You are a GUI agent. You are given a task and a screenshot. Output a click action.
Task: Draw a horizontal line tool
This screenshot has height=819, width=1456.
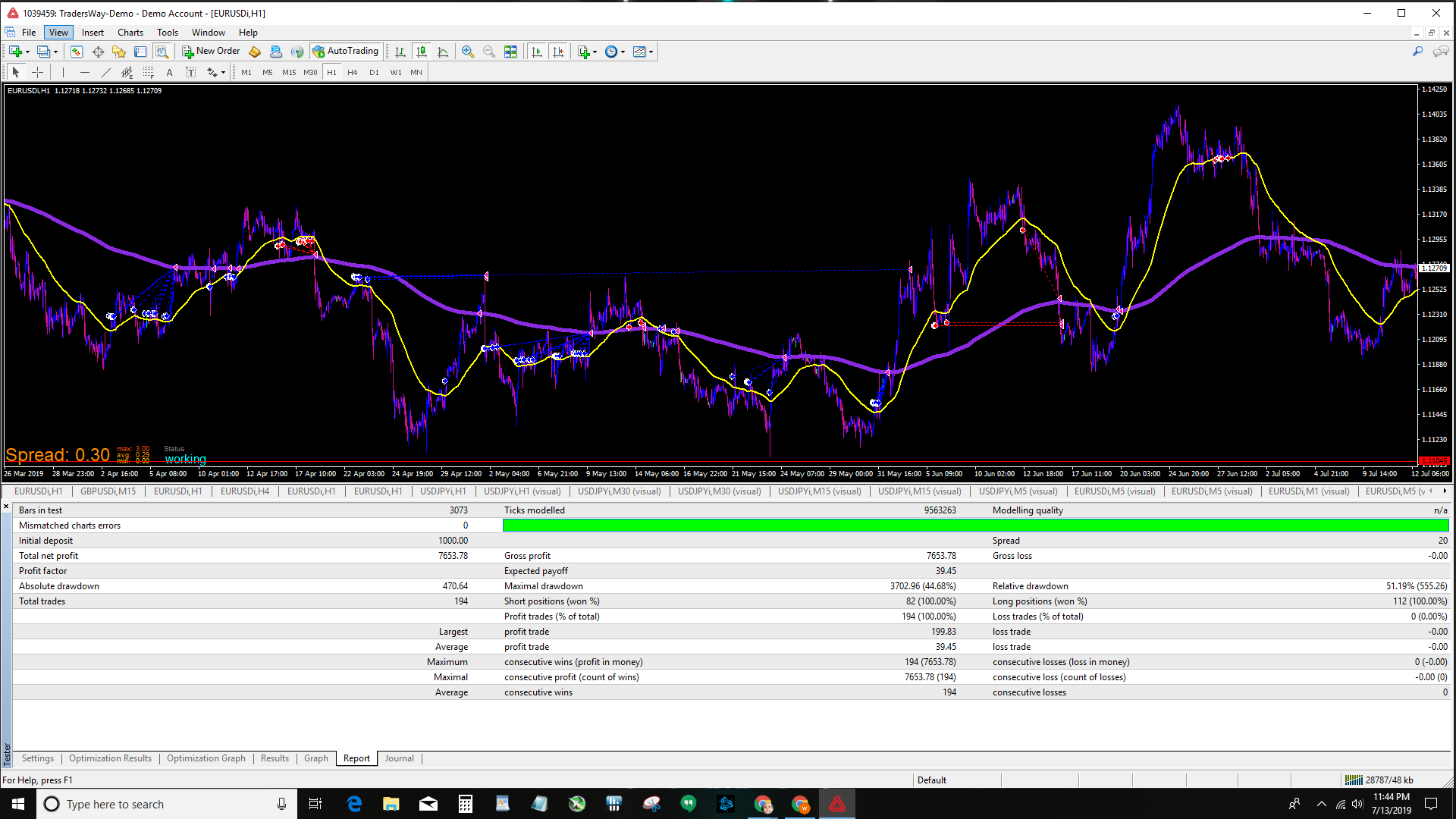click(84, 72)
